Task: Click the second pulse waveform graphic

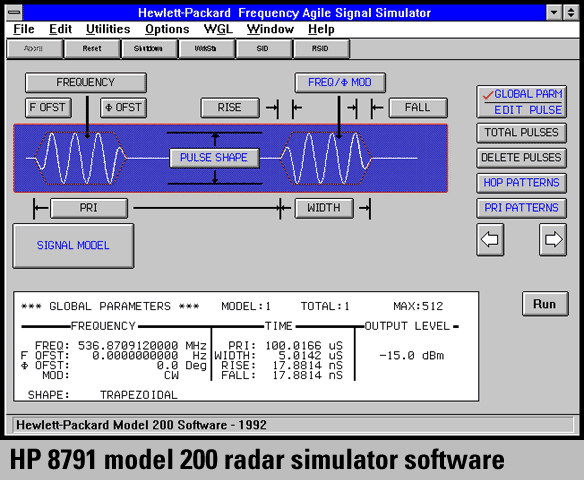Action: [x=326, y=158]
